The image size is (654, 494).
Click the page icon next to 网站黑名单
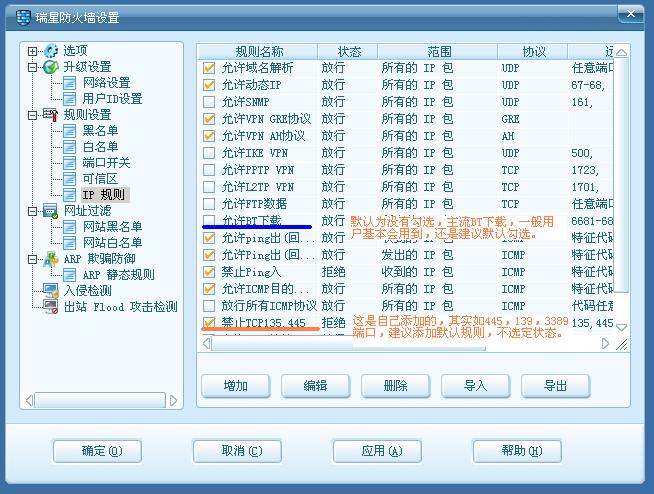coord(69,227)
